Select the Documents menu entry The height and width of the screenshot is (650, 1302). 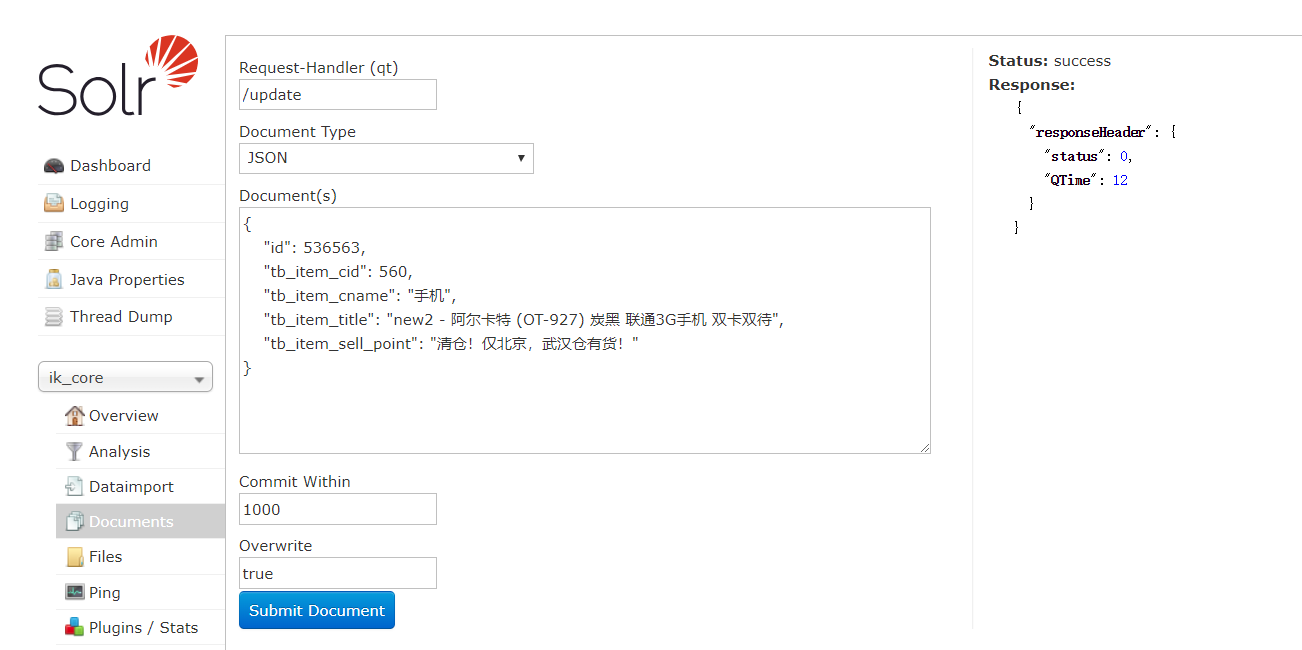click(x=140, y=521)
